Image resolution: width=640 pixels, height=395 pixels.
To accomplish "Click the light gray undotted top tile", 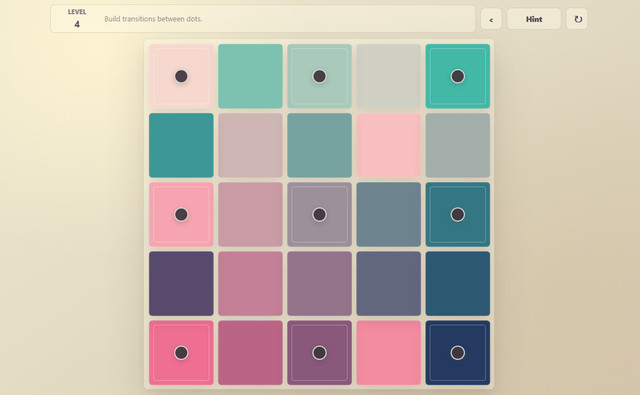I will point(389,76).
